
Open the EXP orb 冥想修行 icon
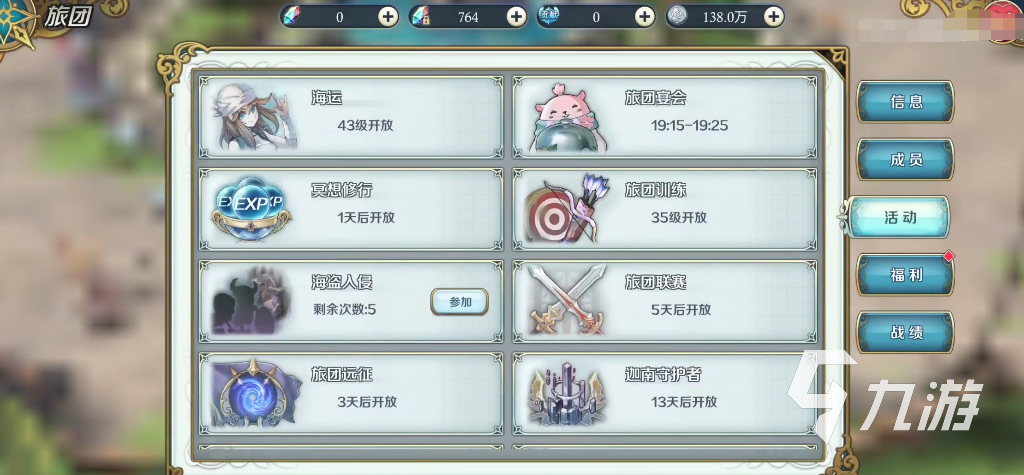pos(251,208)
